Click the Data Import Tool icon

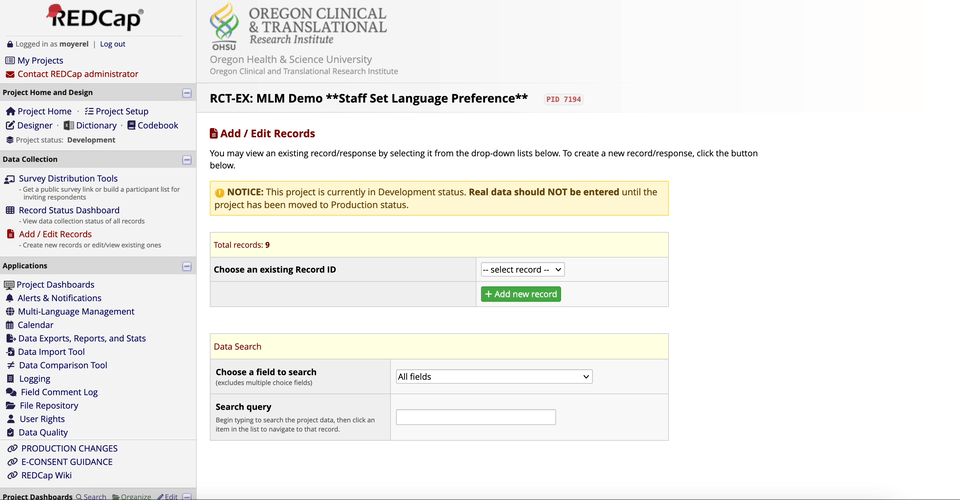point(10,352)
